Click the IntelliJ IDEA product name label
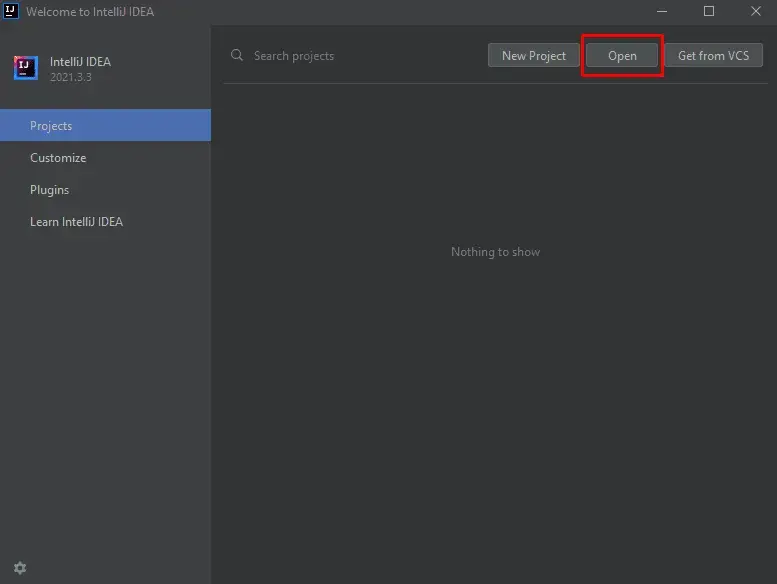This screenshot has height=584, width=777. [x=80, y=62]
